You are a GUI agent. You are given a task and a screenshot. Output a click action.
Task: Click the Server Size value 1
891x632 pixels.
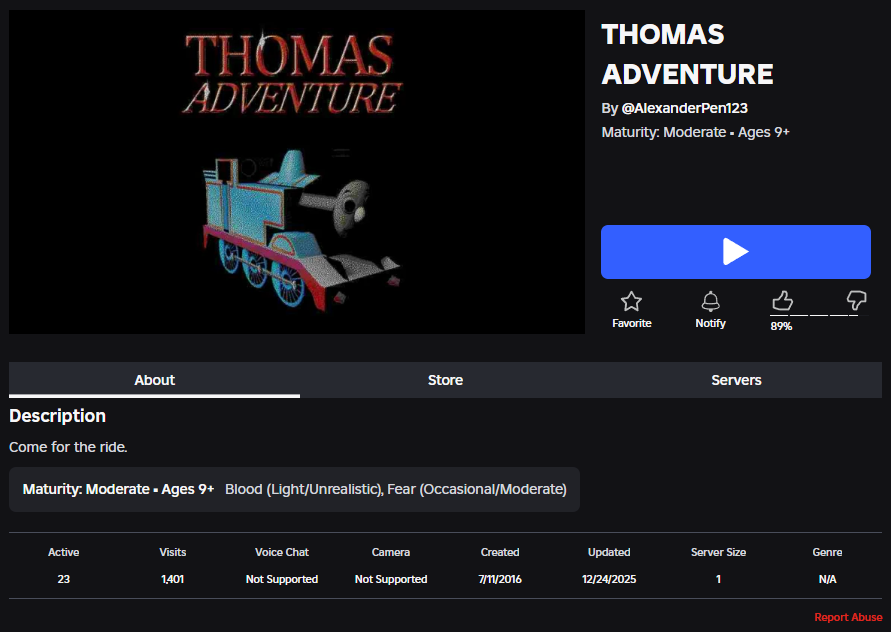(718, 579)
